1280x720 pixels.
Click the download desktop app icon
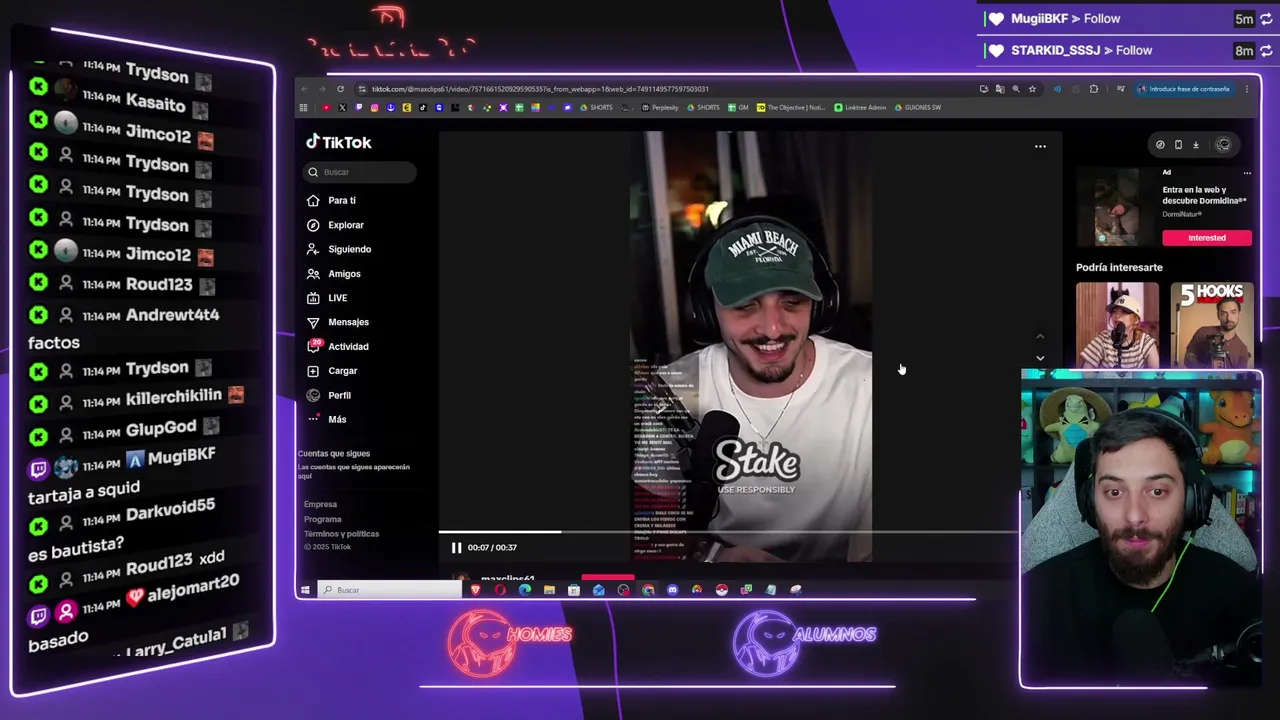pyautogui.click(x=1195, y=145)
